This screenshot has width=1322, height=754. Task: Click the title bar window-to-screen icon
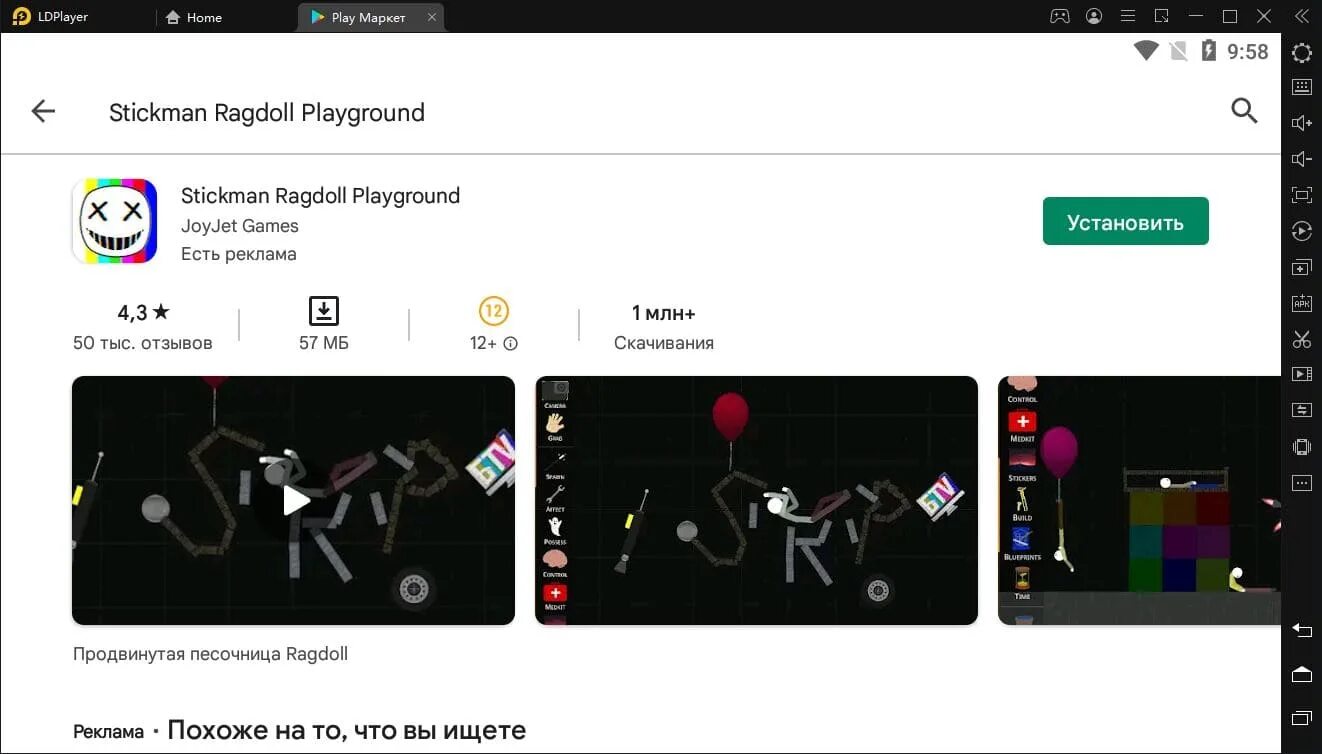point(1161,16)
